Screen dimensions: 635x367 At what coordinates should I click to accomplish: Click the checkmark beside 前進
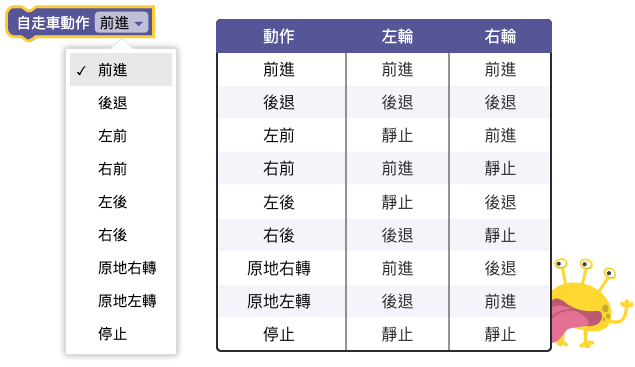pos(81,70)
